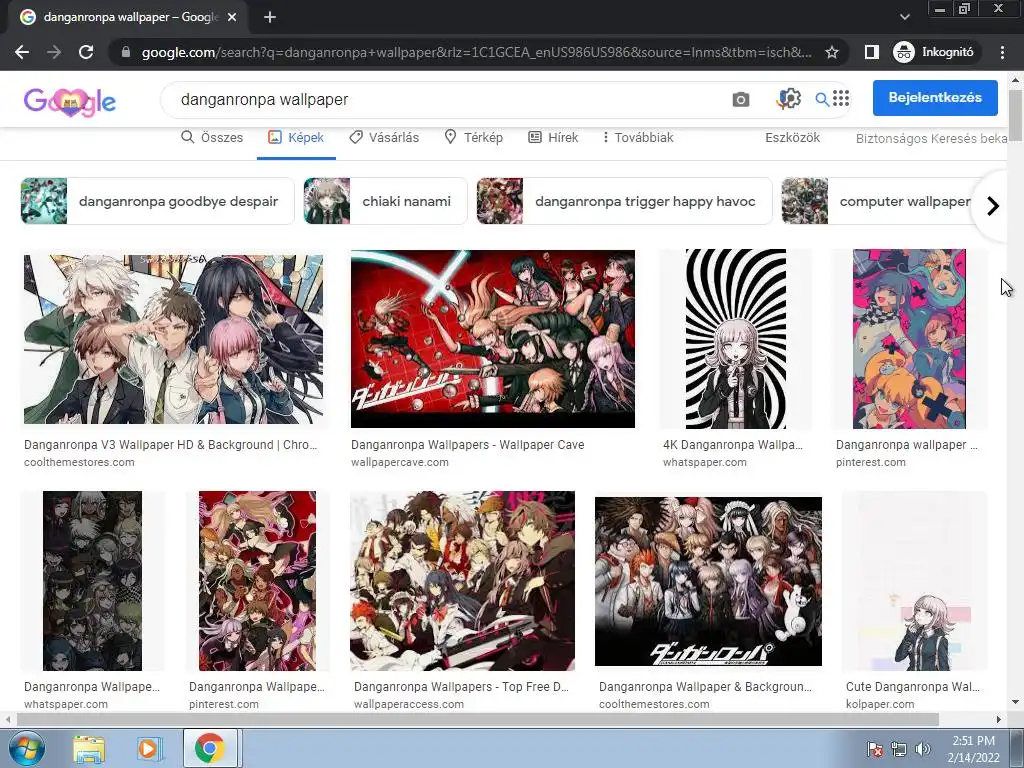Open the quick settings gear icon
This screenshot has height=768, width=1024.
coord(789,99)
